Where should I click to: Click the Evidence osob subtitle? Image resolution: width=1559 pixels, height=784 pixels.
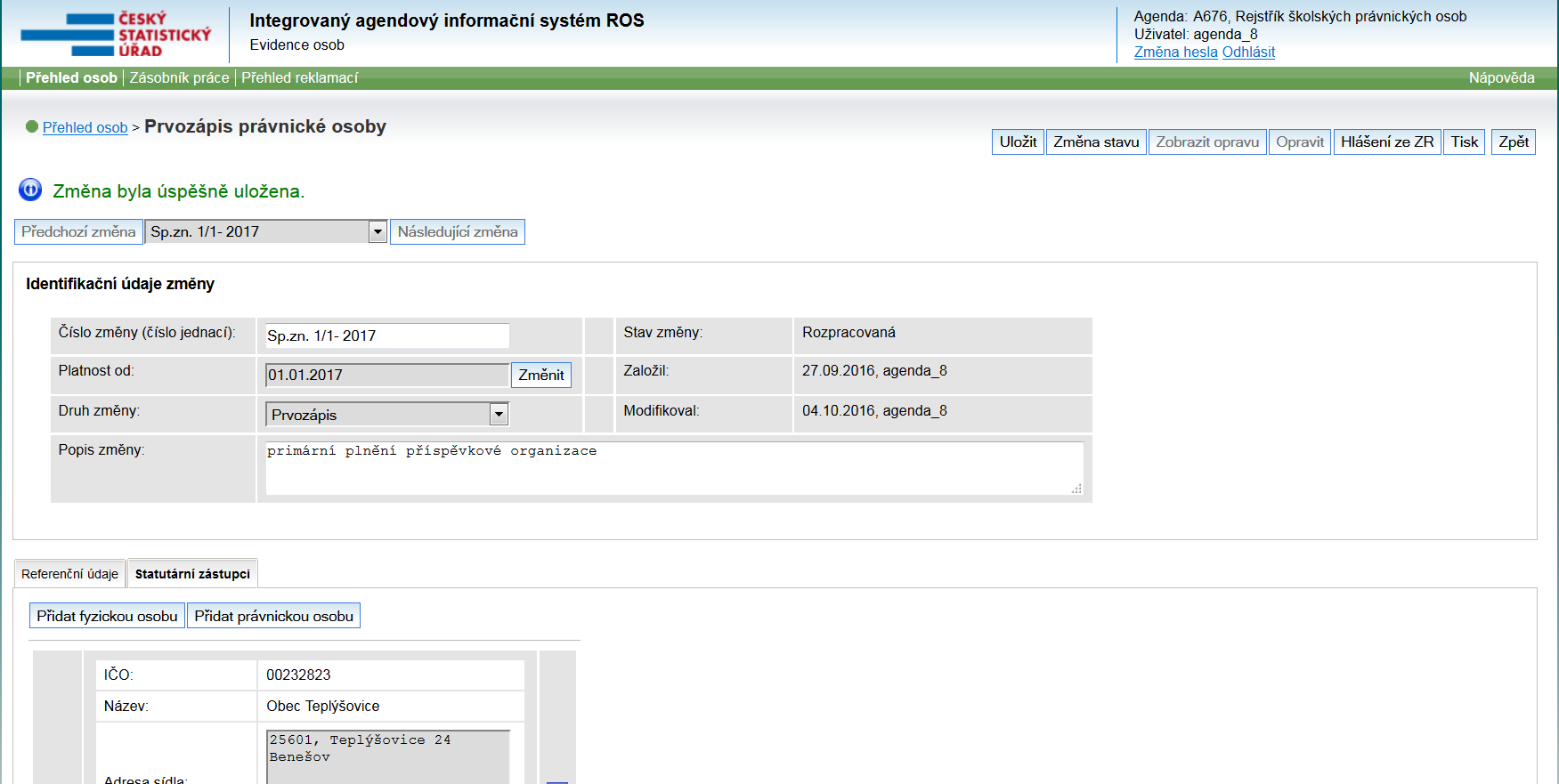click(x=296, y=45)
